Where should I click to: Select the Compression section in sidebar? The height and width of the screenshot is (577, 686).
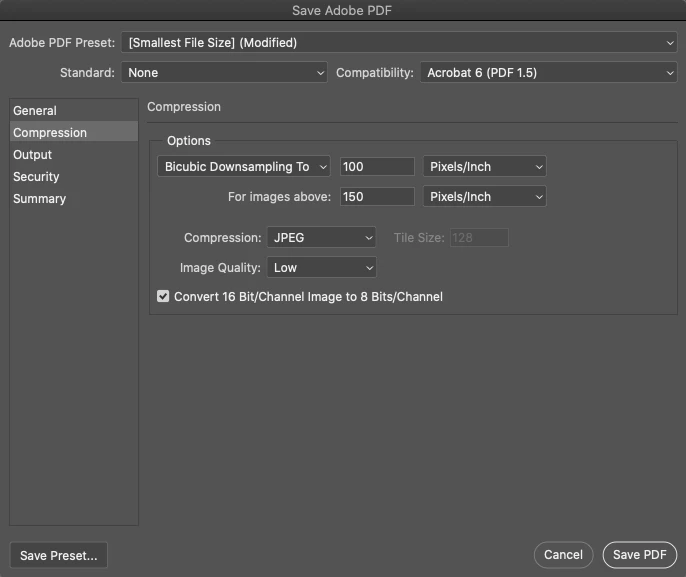point(74,132)
